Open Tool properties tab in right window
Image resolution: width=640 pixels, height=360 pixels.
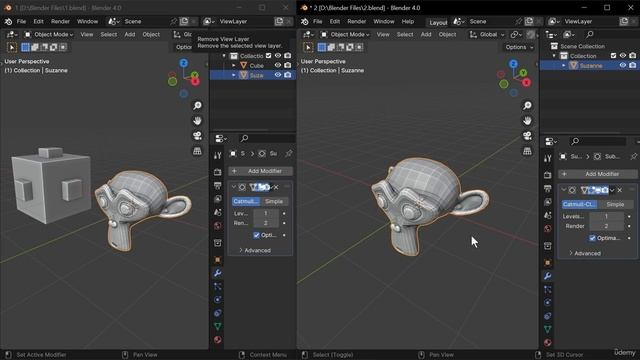[x=548, y=158]
